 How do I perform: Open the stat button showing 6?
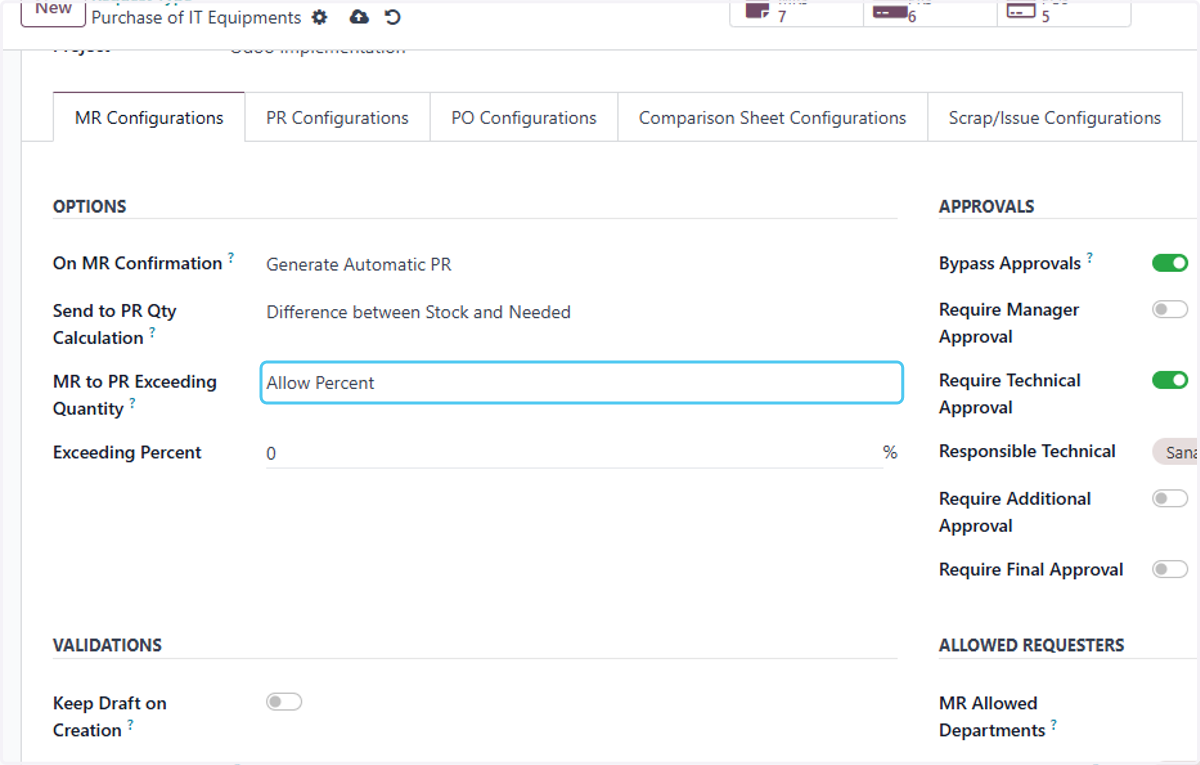pyautogui.click(x=930, y=12)
